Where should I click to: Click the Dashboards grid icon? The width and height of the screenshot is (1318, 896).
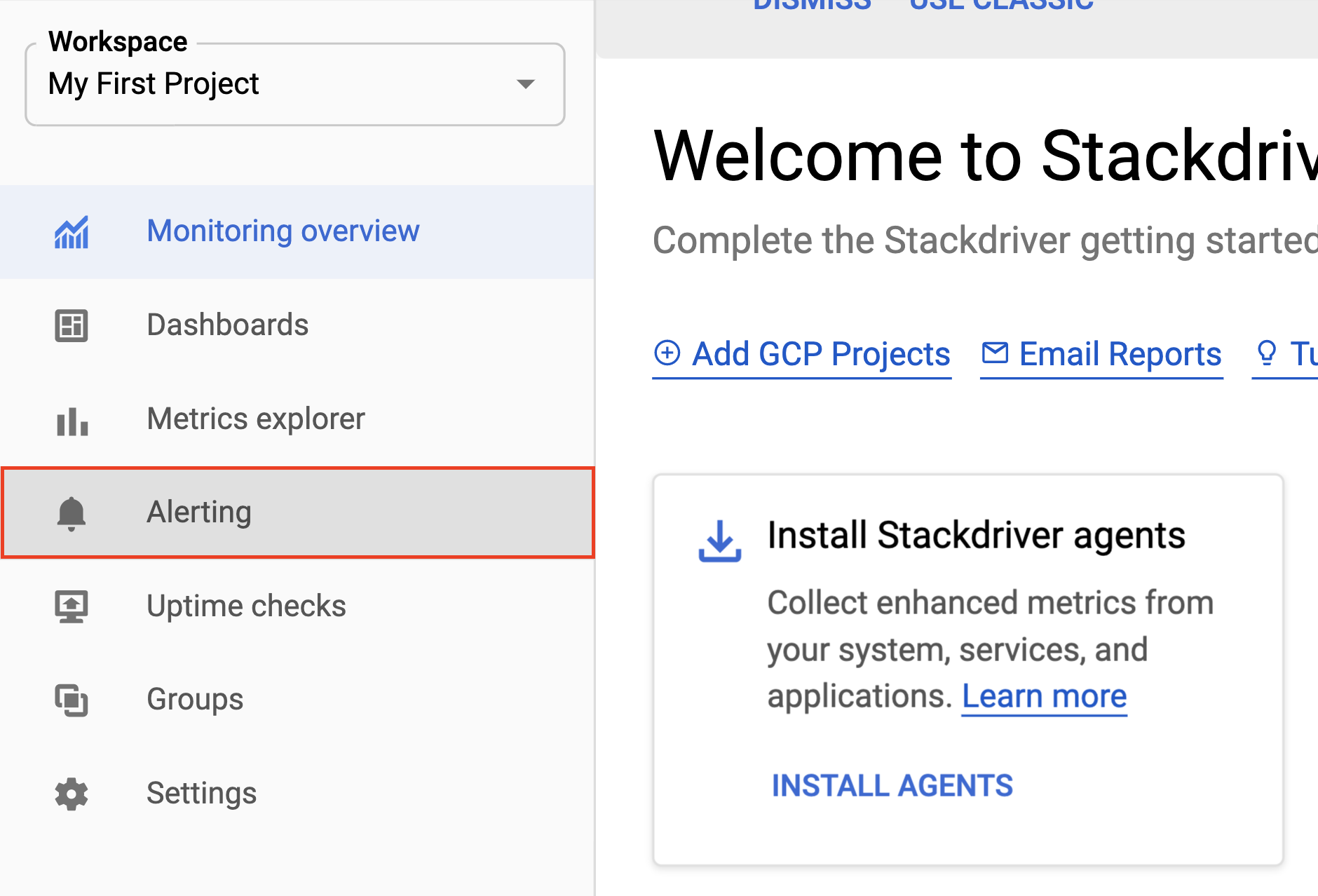72,325
